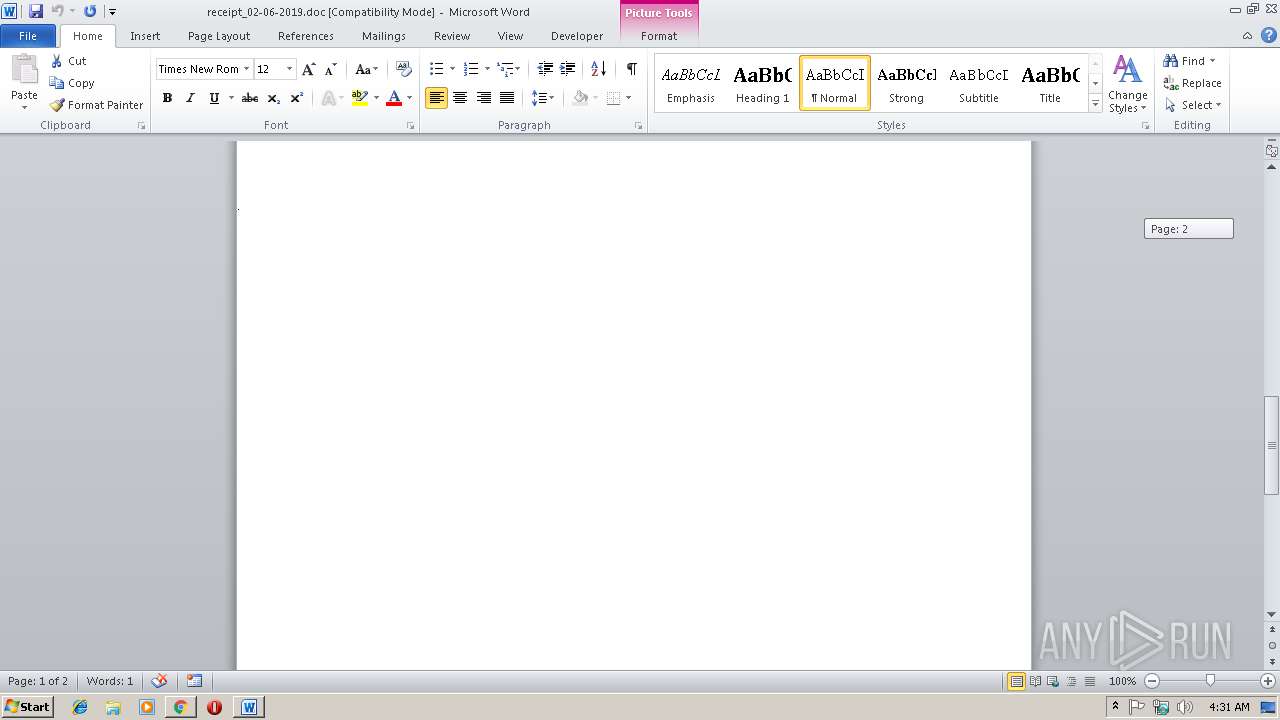The image size is (1280, 720).
Task: Open Change Case dropdown
Action: point(366,69)
